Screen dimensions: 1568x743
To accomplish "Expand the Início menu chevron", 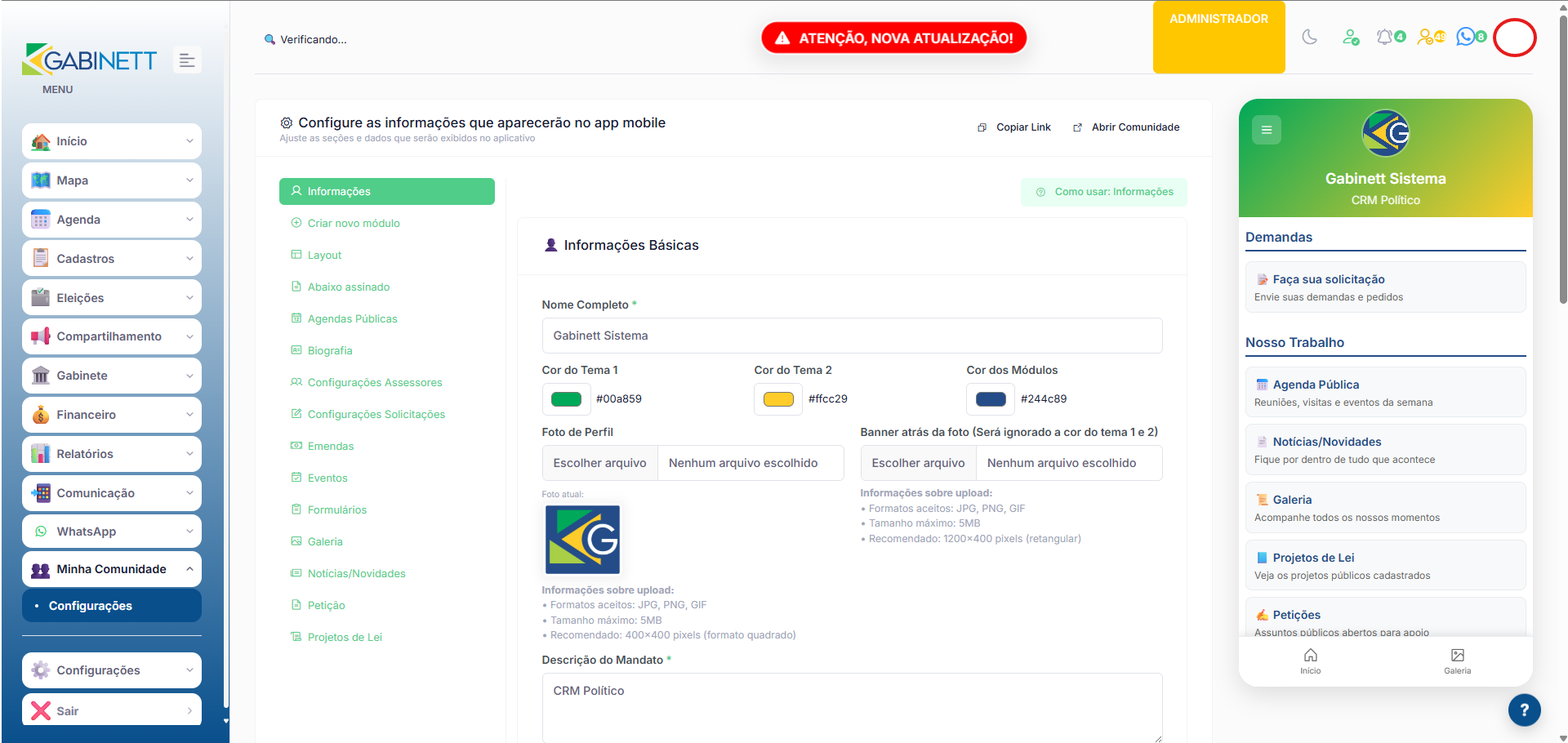I will tap(189, 141).
